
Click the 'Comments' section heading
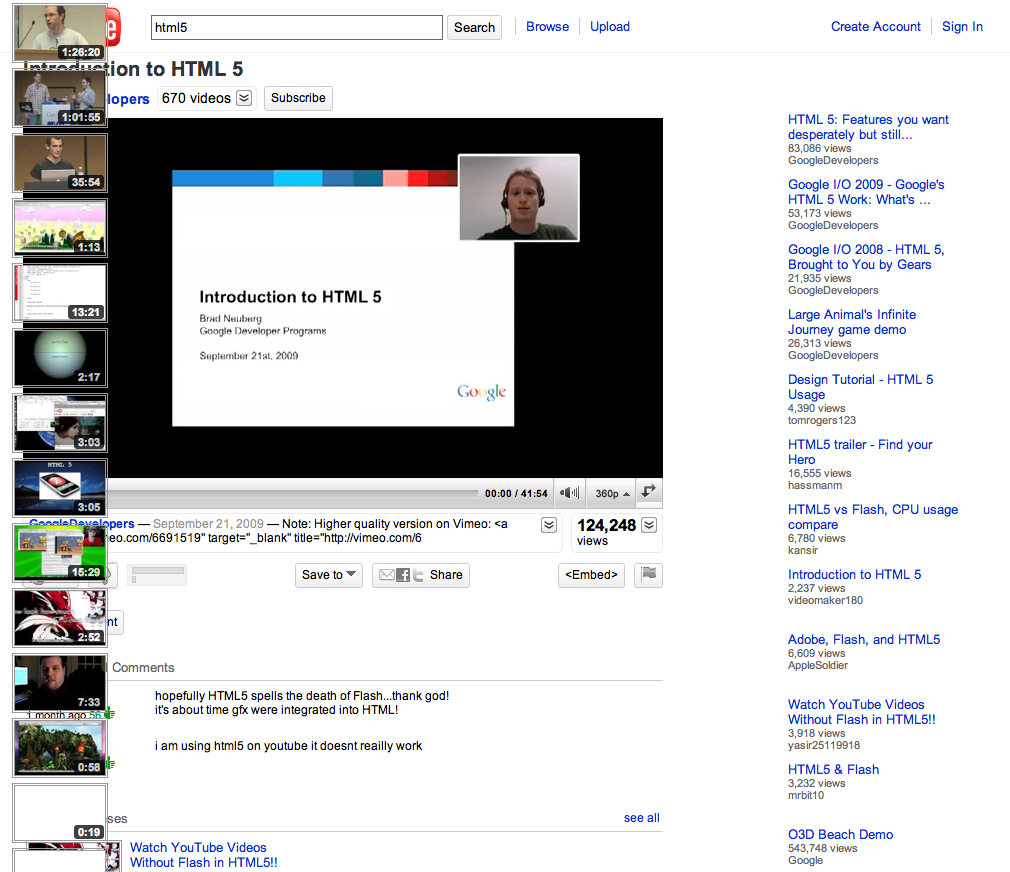[143, 668]
